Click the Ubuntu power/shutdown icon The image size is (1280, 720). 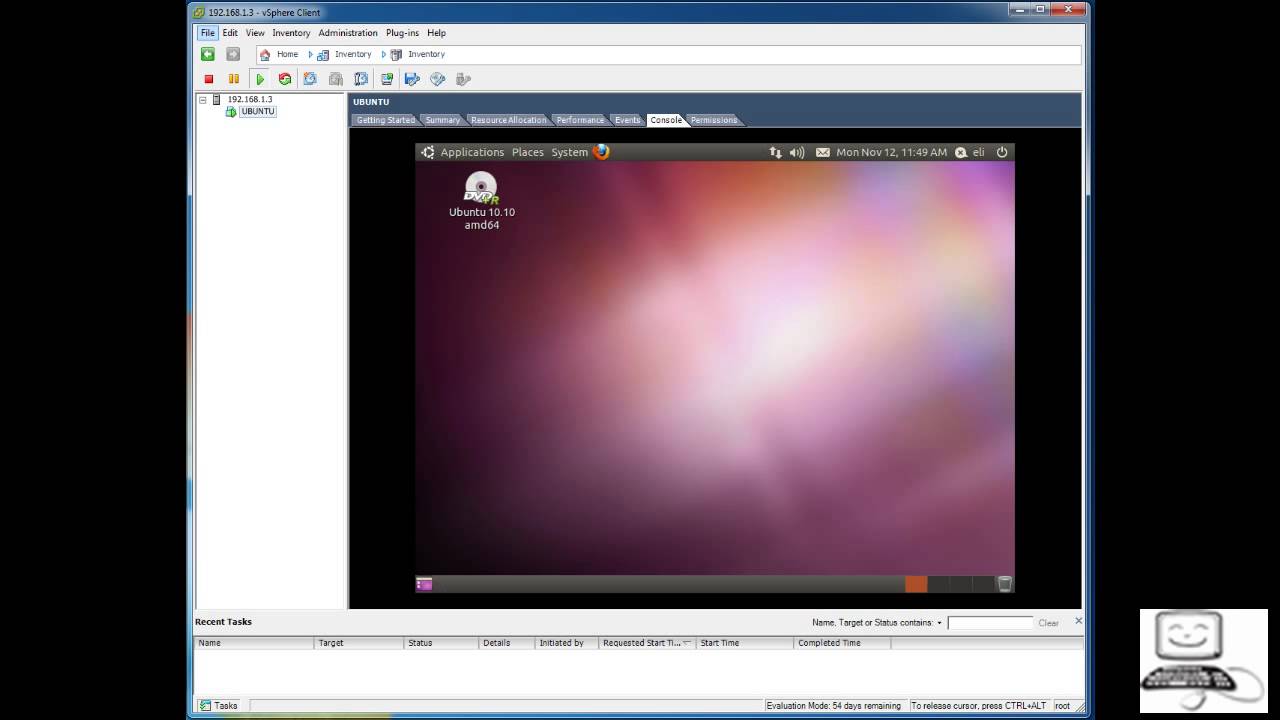[x=1002, y=152]
